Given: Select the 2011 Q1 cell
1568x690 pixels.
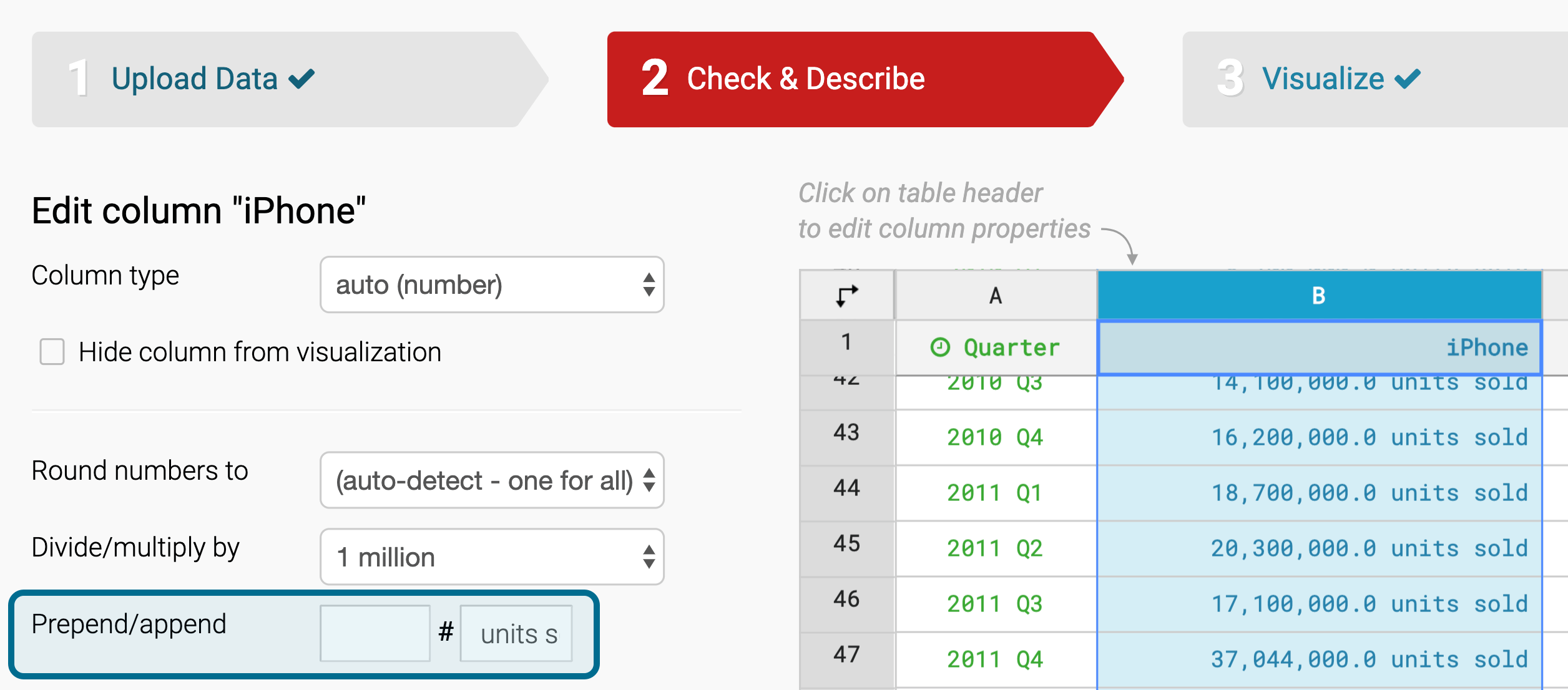Looking at the screenshot, I should 995,493.
